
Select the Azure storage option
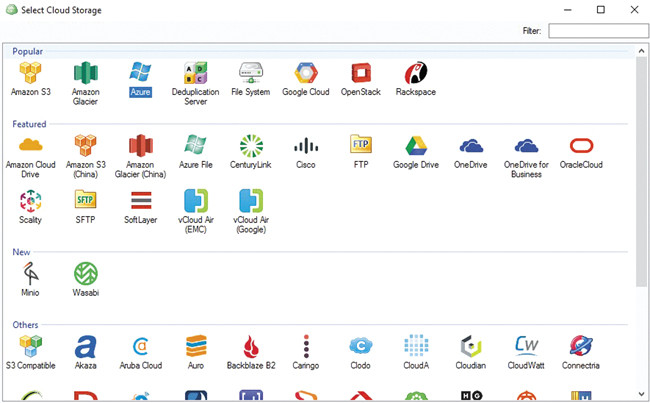click(x=140, y=74)
